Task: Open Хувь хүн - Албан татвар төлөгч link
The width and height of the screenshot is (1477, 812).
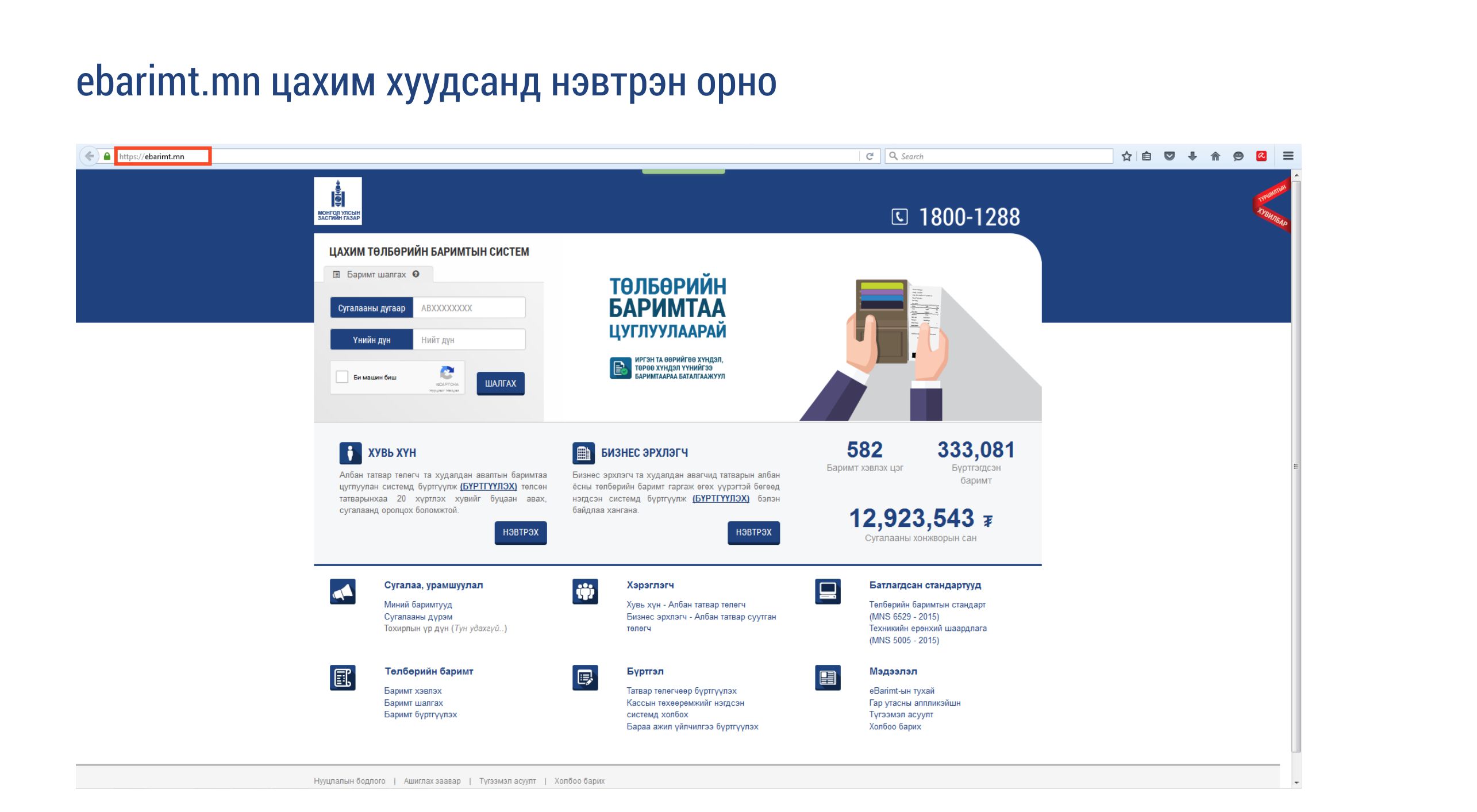Action: click(x=686, y=605)
